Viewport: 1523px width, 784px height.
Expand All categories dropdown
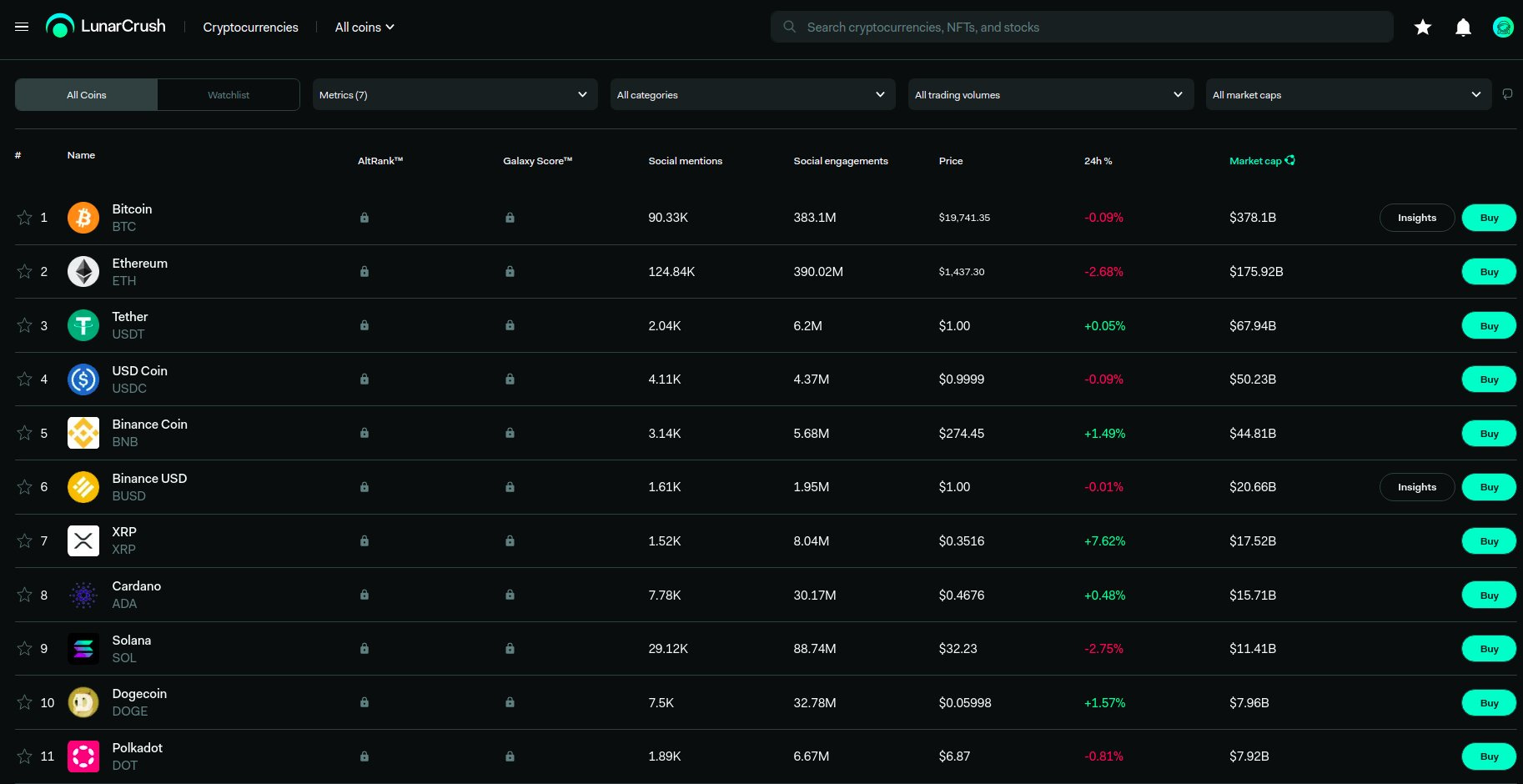click(753, 95)
